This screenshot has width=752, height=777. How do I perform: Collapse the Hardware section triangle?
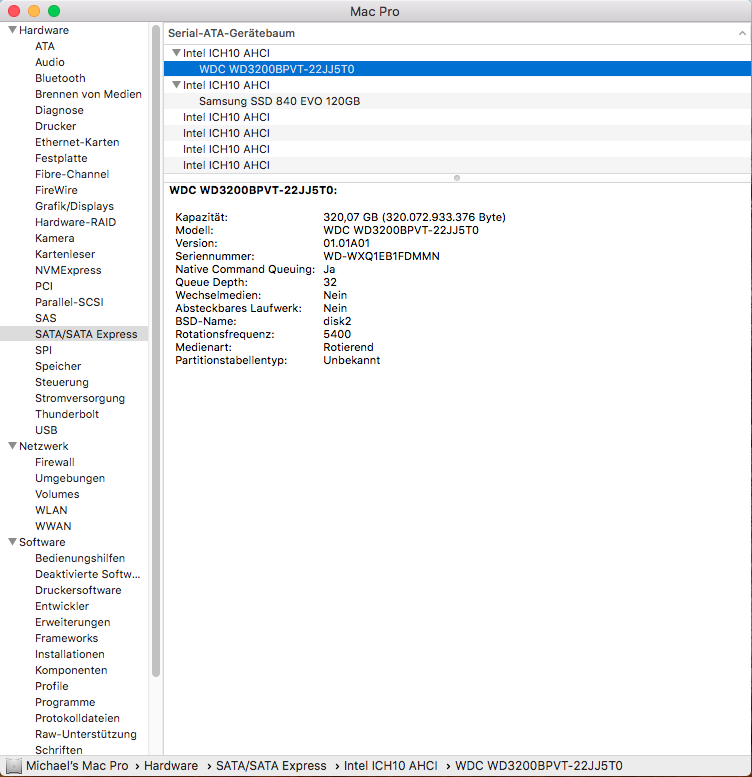pyautogui.click(x=12, y=30)
